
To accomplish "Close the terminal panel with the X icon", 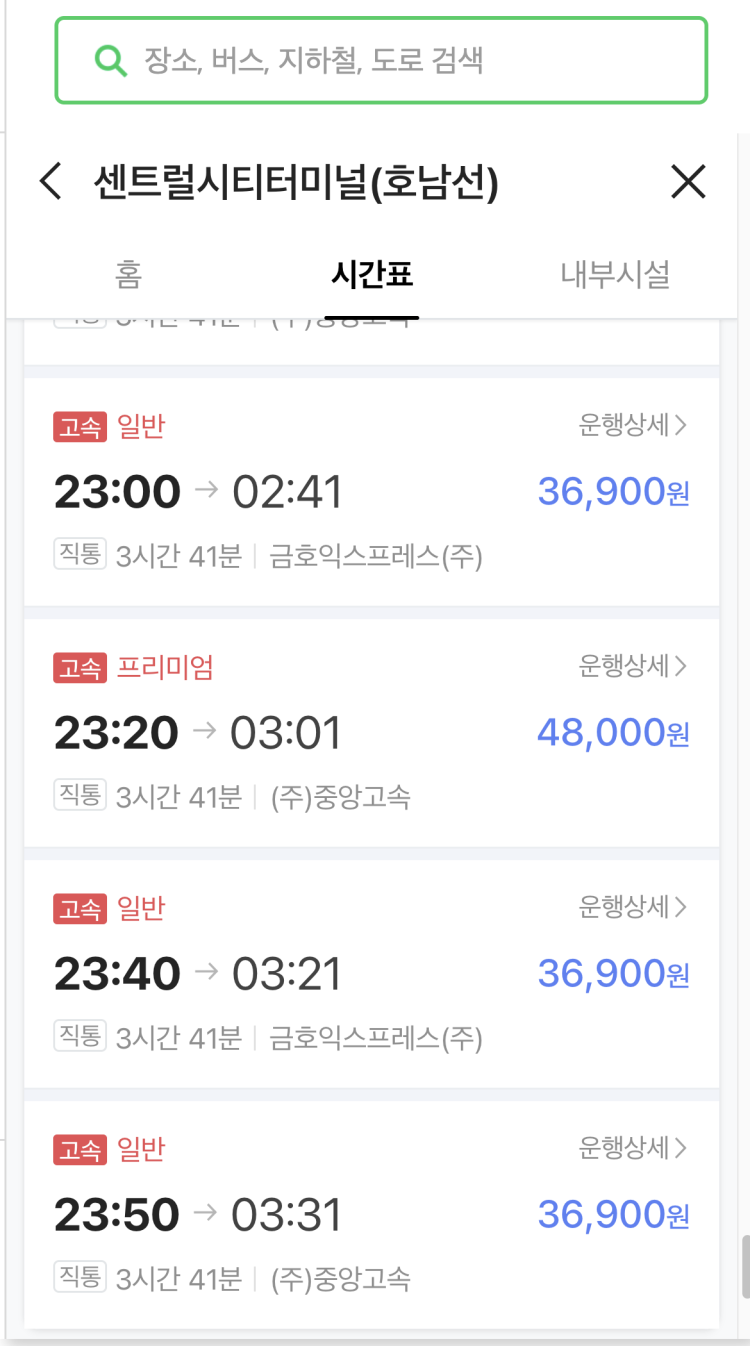I will [x=688, y=182].
